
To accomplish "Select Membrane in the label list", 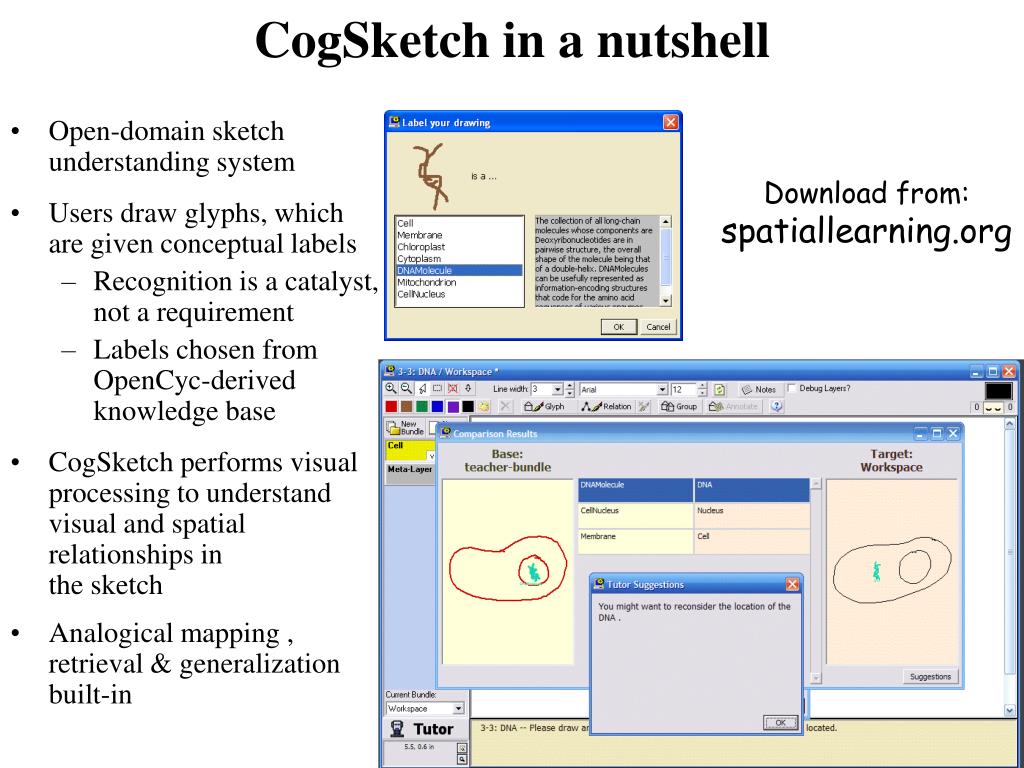I will (x=458, y=235).
